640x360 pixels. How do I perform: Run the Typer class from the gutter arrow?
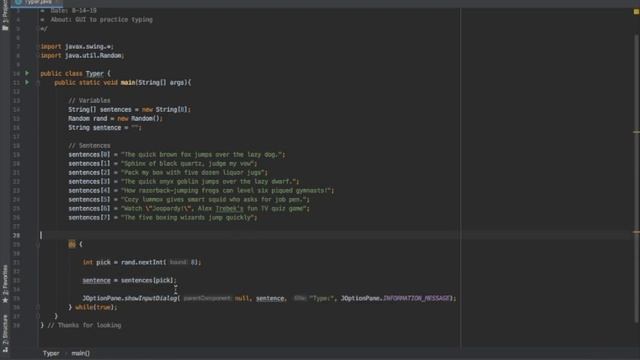[27, 73]
